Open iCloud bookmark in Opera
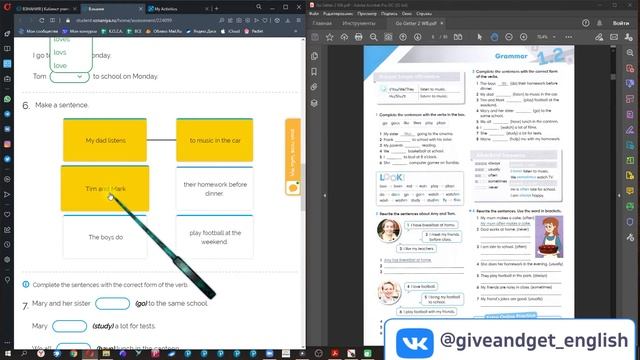Image resolution: width=640 pixels, height=360 pixels. point(231,31)
